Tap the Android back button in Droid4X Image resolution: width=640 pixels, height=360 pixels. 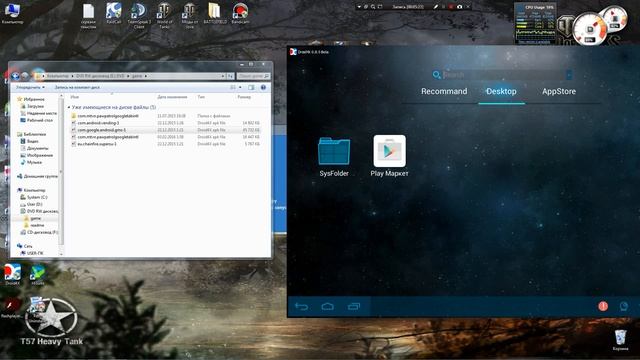(301, 307)
